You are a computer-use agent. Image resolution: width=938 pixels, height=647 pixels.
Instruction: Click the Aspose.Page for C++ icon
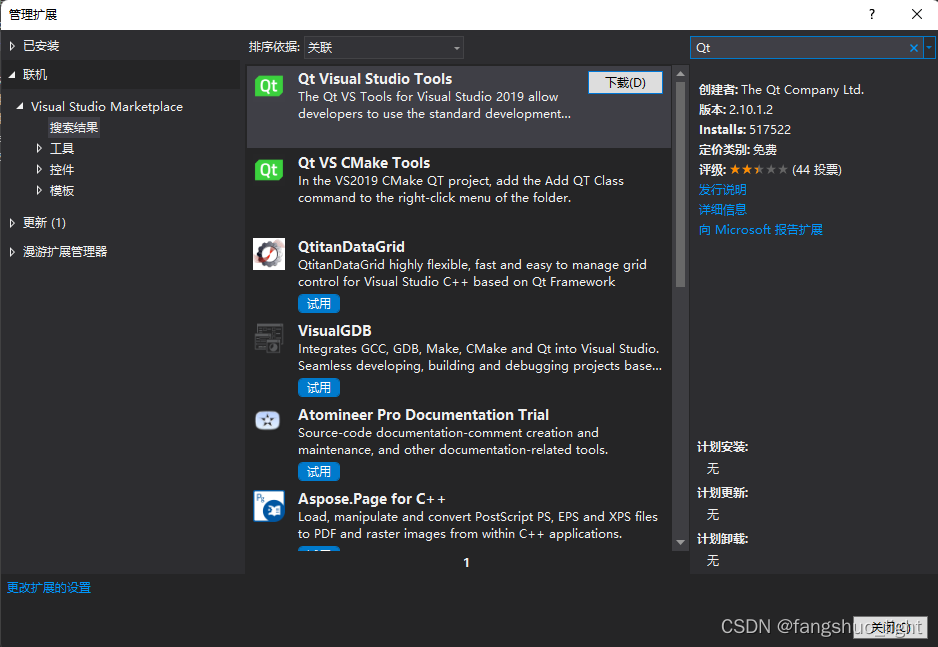pyautogui.click(x=269, y=506)
